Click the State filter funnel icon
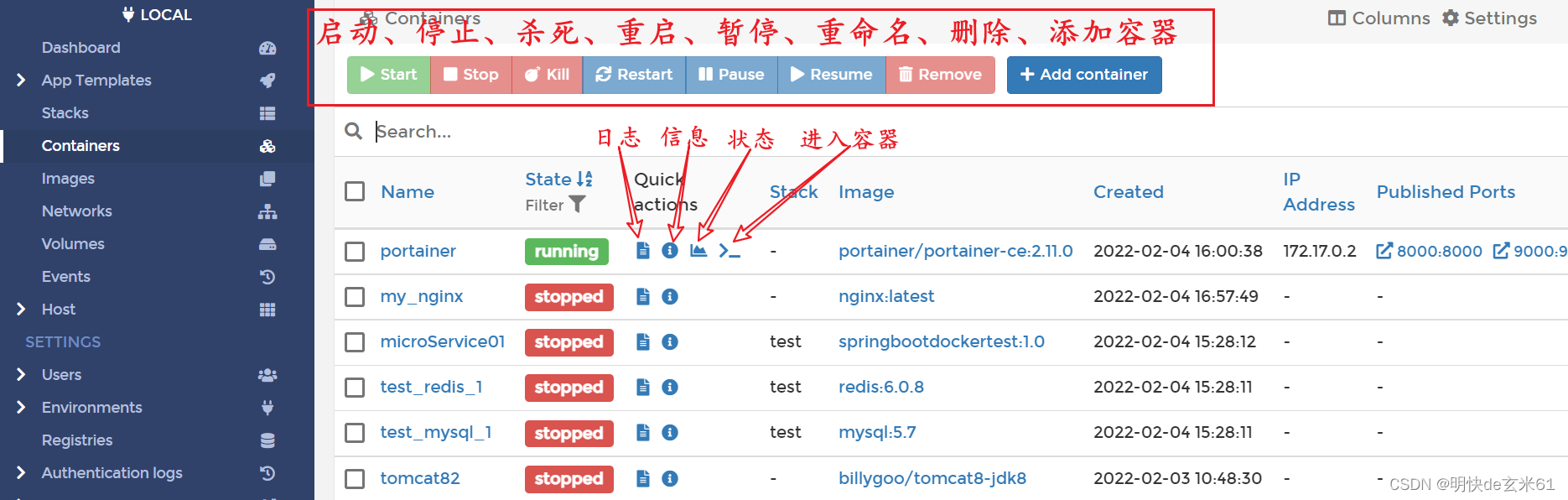Screen dimensions: 1568x500 point(577,204)
